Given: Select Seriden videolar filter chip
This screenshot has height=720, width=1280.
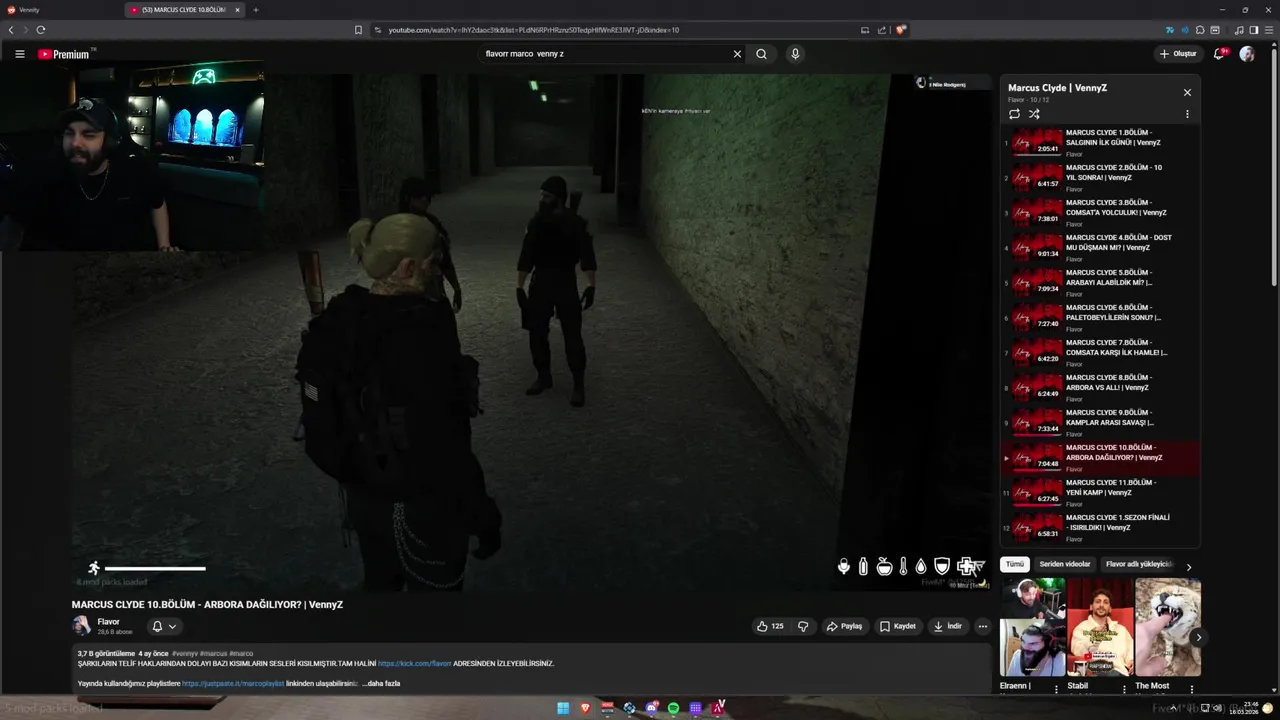Looking at the screenshot, I should click(x=1064, y=564).
